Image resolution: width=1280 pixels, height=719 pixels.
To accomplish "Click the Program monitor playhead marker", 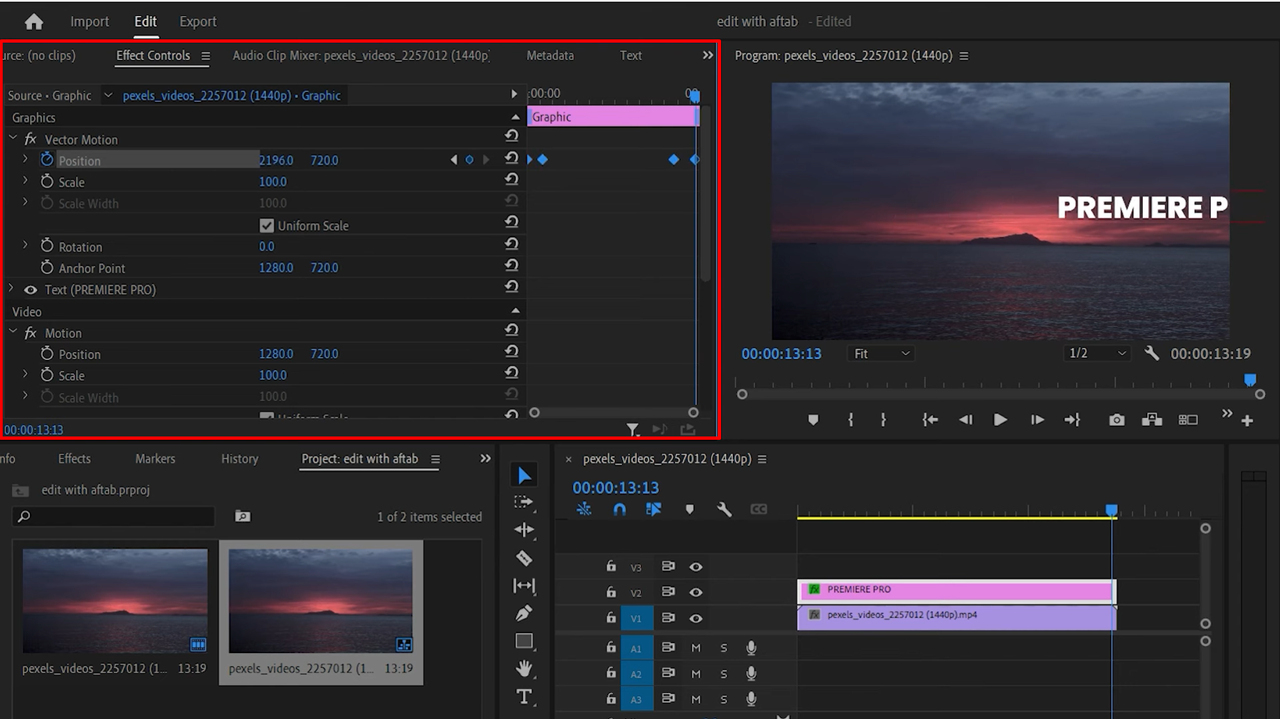I will point(1249,380).
